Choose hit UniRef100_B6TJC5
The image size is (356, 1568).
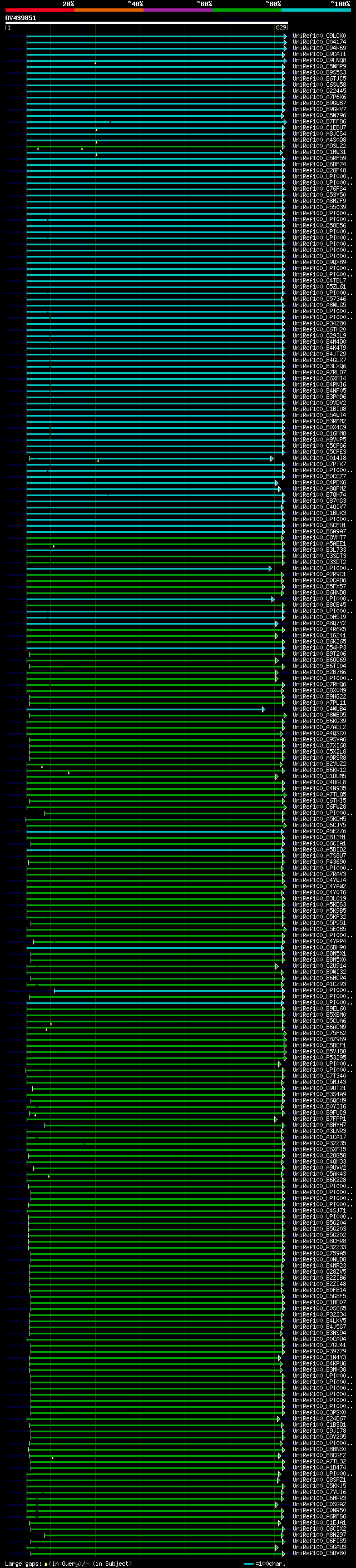[x=319, y=78]
